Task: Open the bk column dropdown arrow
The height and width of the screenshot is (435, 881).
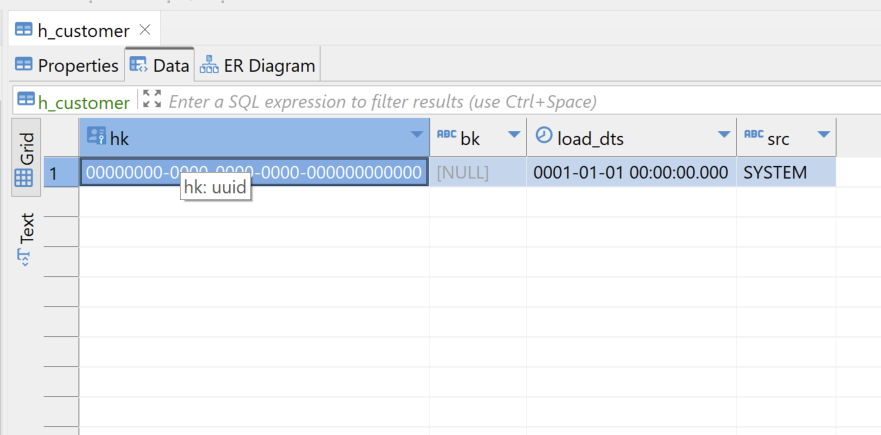Action: point(514,135)
